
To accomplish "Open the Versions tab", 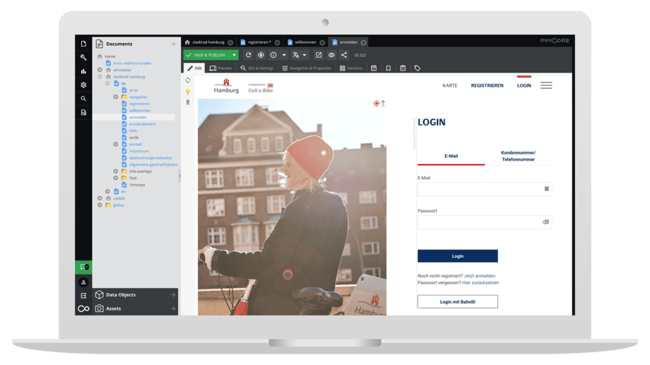I will coord(351,68).
